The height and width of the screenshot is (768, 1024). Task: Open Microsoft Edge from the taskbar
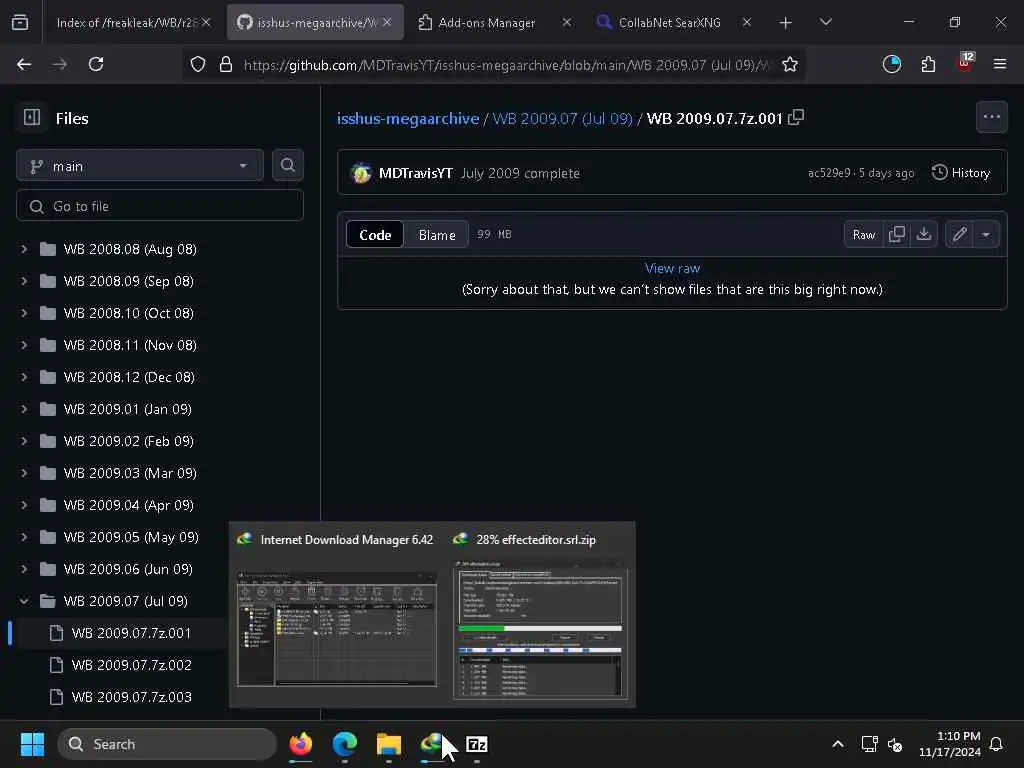point(345,744)
